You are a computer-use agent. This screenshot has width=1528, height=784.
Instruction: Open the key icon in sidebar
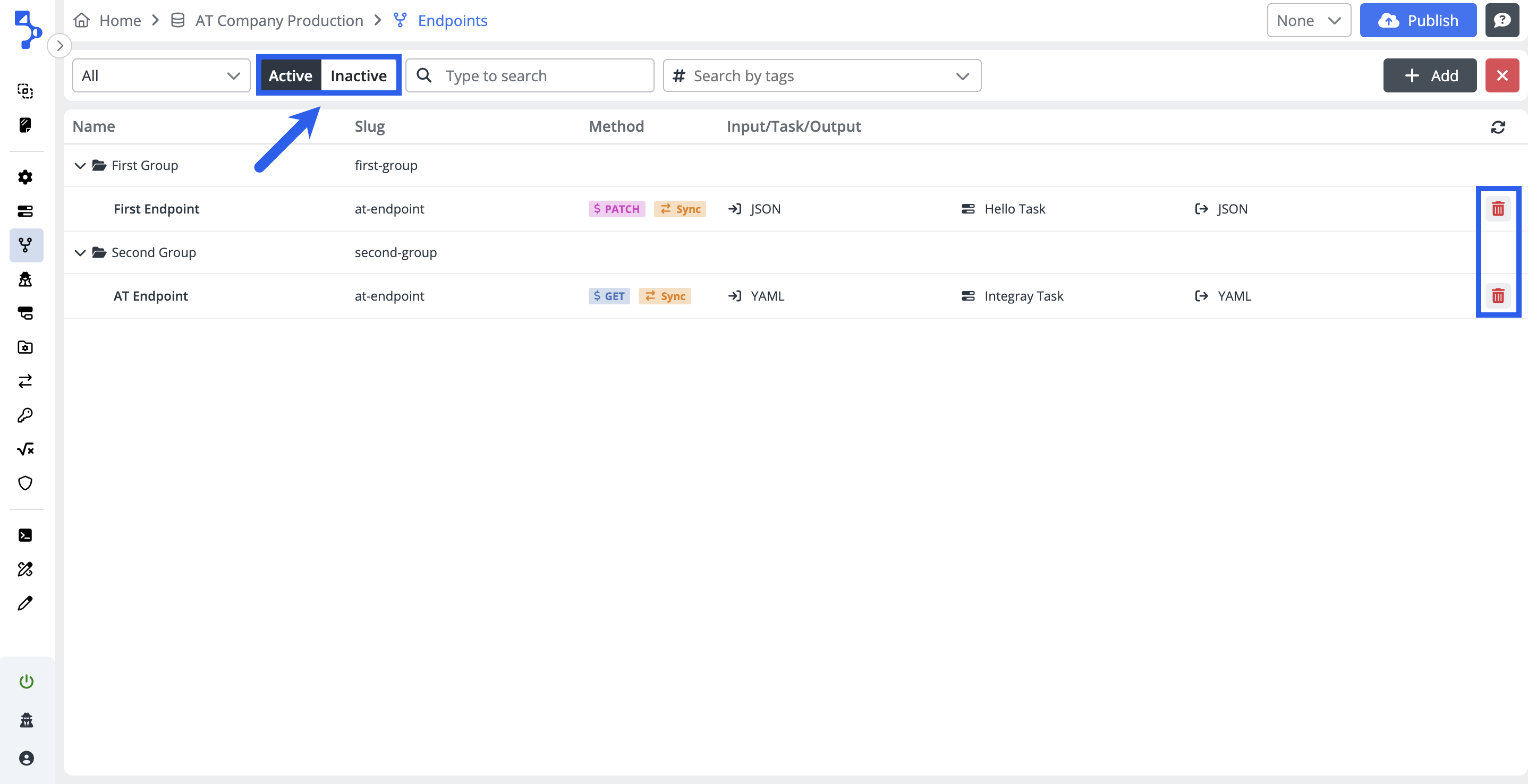25,415
